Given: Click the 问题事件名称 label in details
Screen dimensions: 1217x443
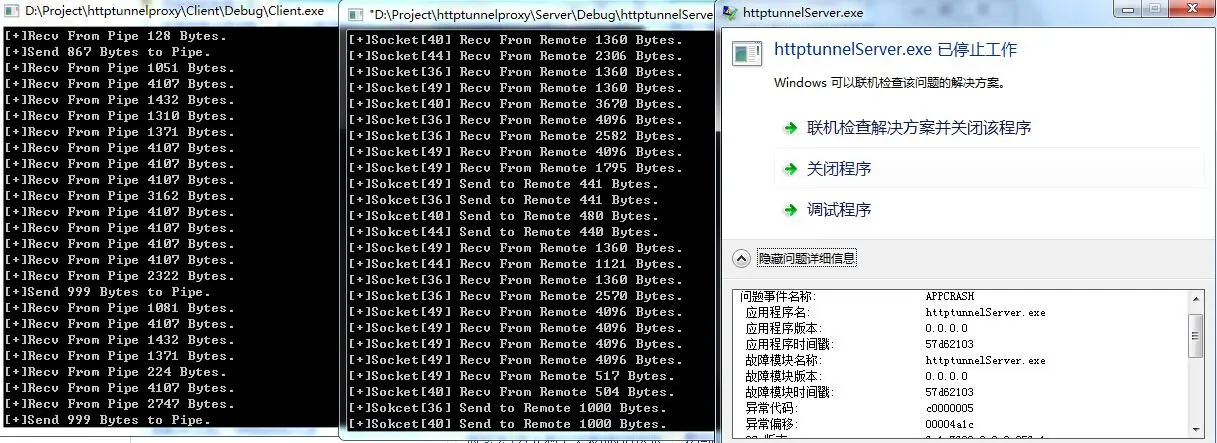Looking at the screenshot, I should (x=777, y=297).
